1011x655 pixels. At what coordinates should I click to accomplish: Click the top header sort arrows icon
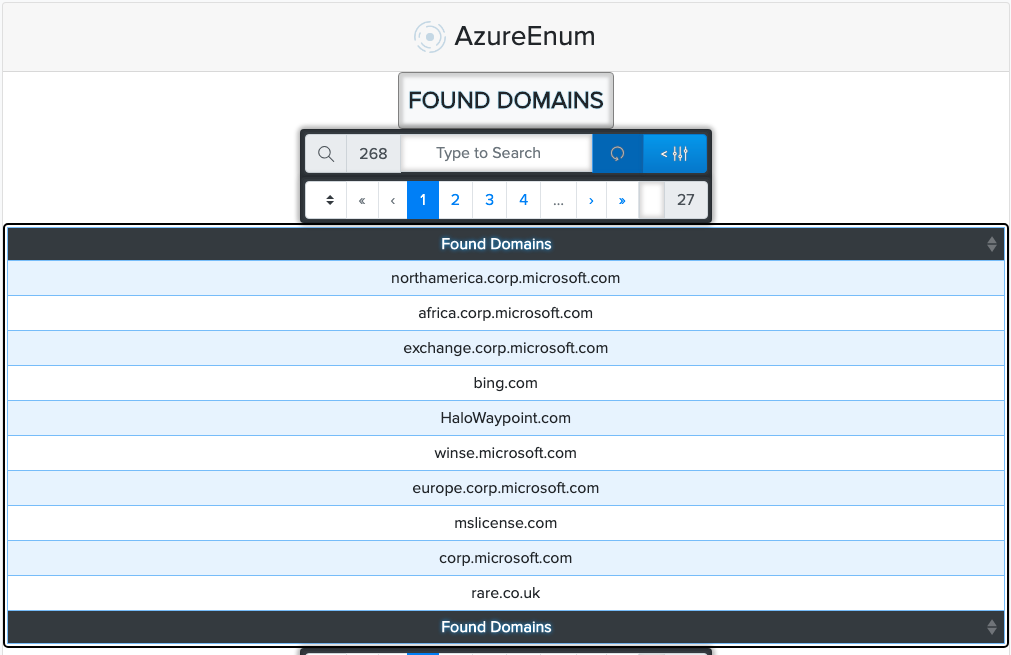point(992,244)
